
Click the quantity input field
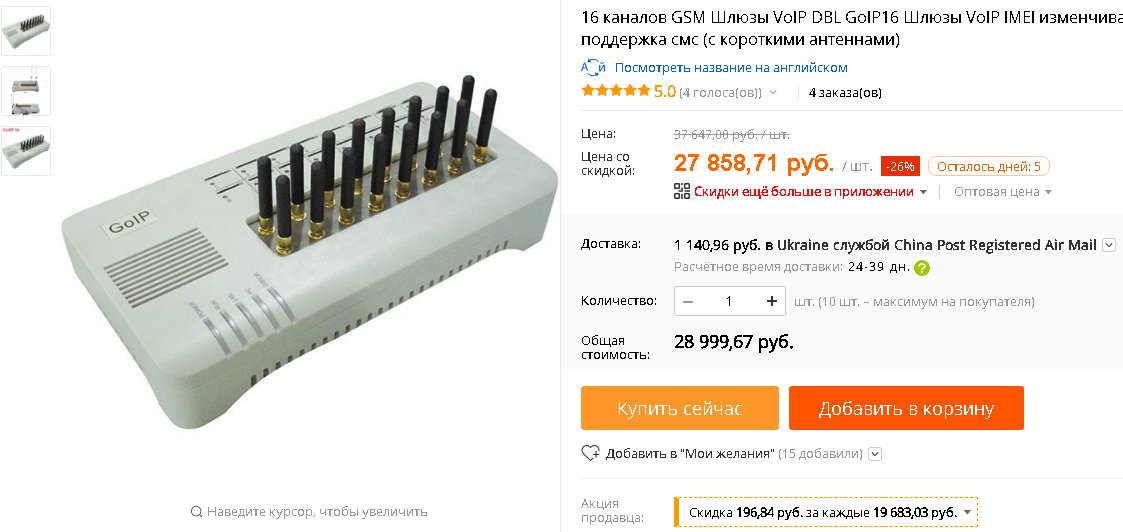[x=730, y=301]
